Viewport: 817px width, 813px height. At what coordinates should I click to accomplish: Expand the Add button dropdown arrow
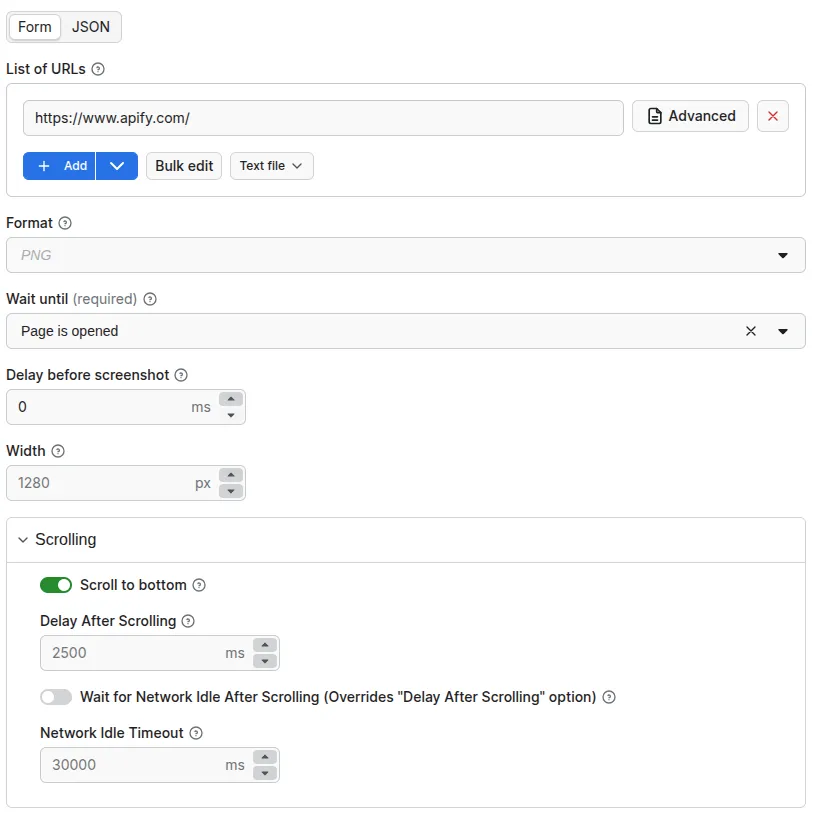(x=117, y=166)
